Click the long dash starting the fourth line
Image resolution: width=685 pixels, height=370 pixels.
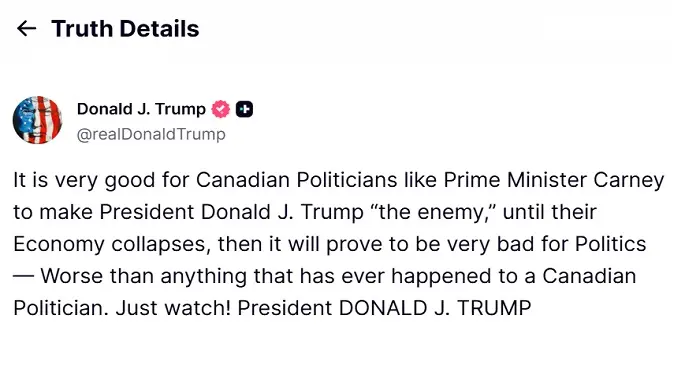coord(24,276)
